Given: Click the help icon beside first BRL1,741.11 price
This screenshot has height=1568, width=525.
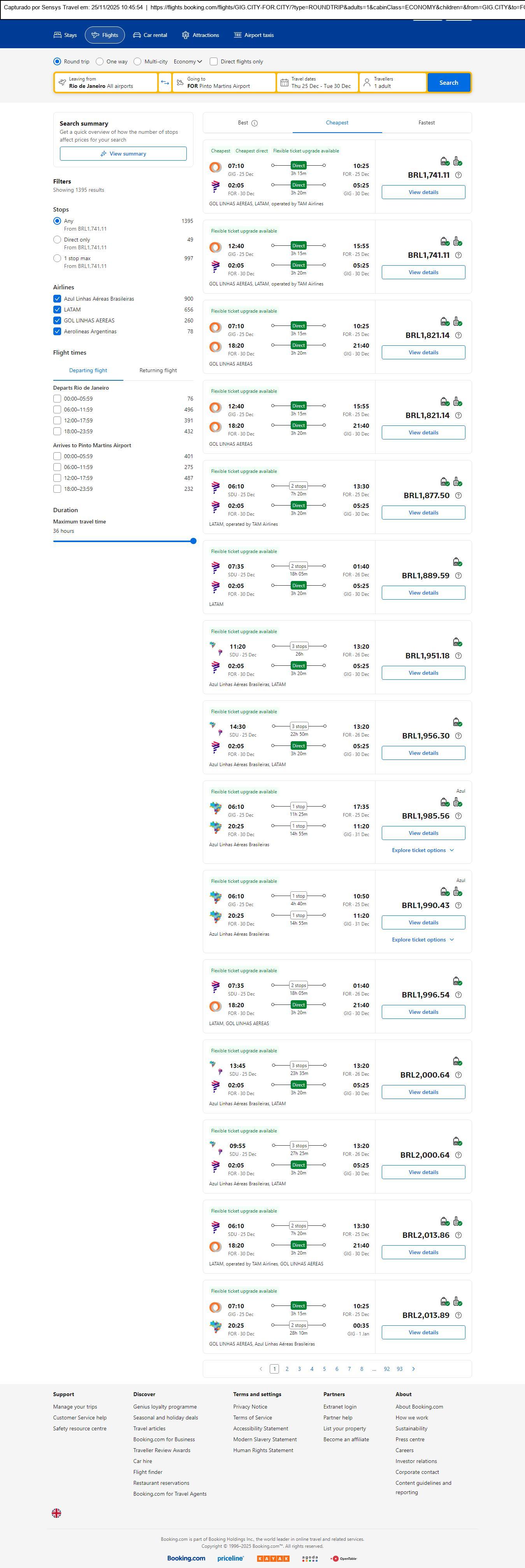Looking at the screenshot, I should (x=458, y=175).
